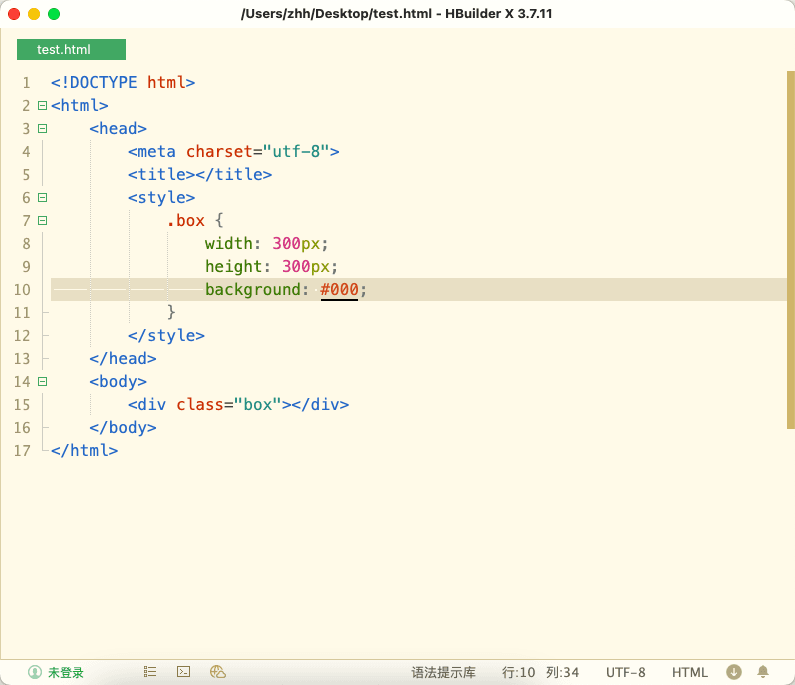Open the built-in terminal icon
Viewport: 795px width, 685px height.
[183, 672]
